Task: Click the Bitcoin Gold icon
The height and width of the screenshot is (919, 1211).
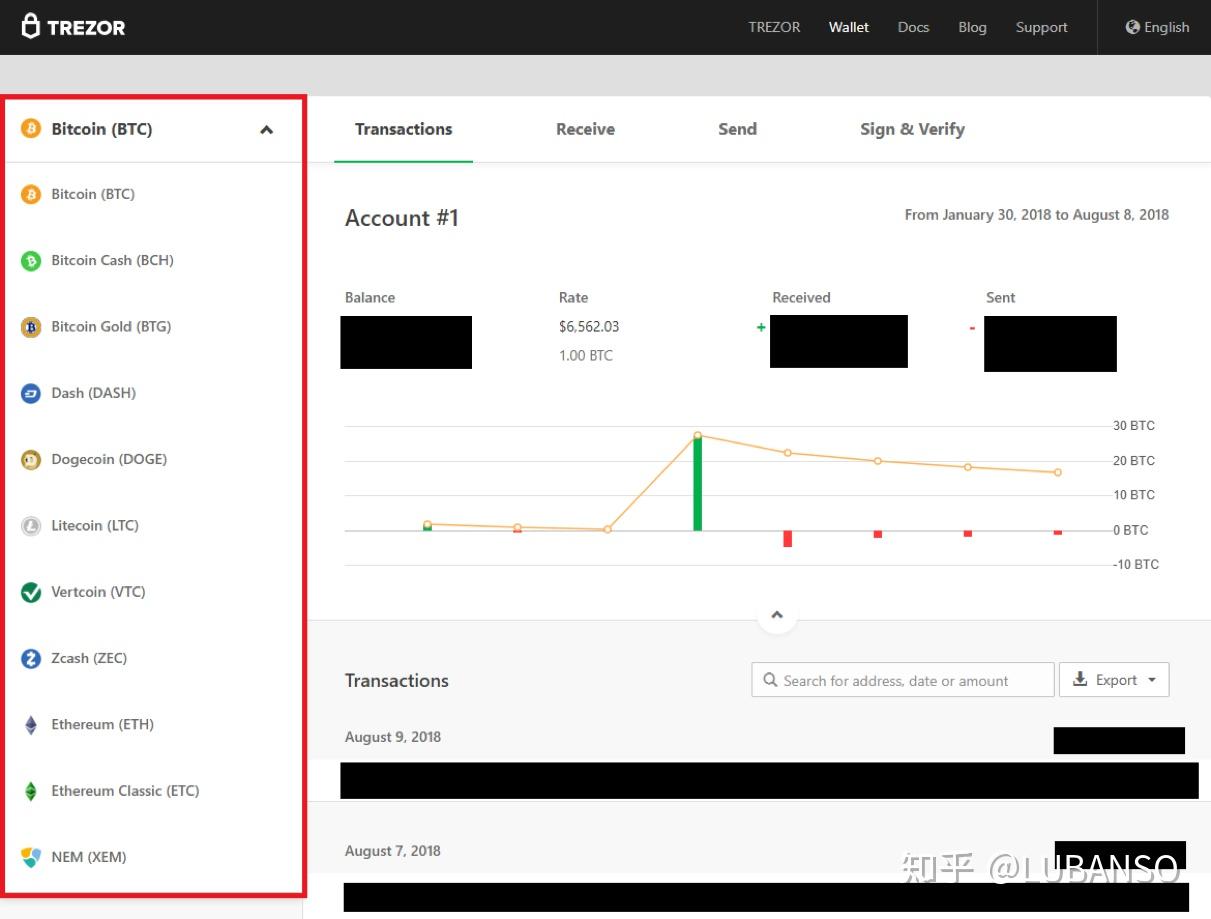Action: point(31,327)
